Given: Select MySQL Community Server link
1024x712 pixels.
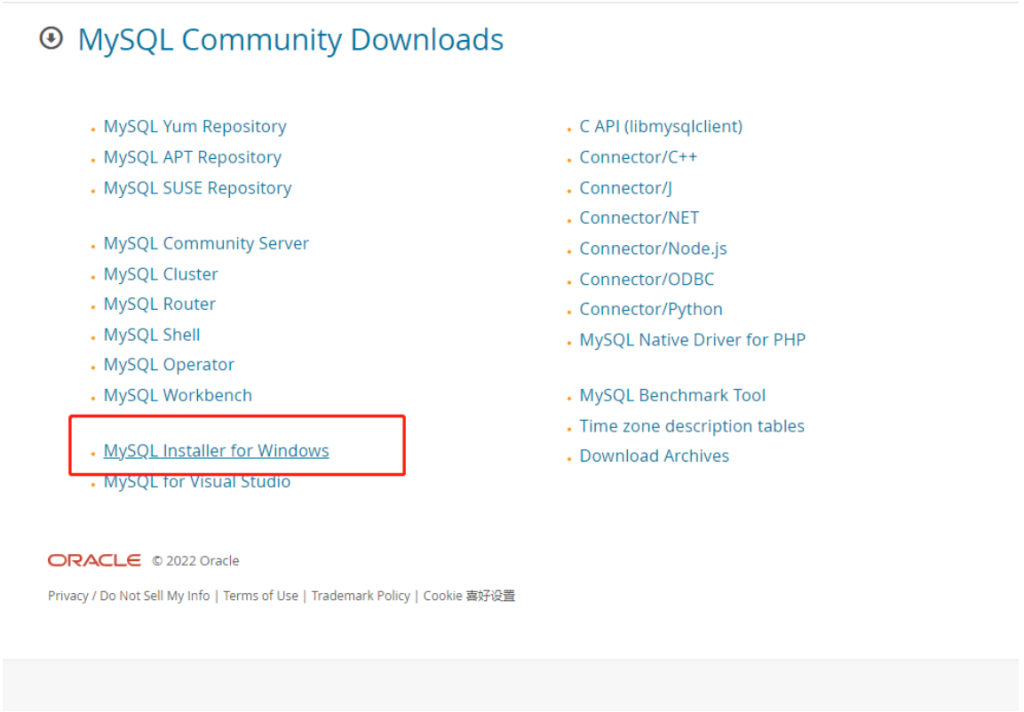Looking at the screenshot, I should point(206,243).
